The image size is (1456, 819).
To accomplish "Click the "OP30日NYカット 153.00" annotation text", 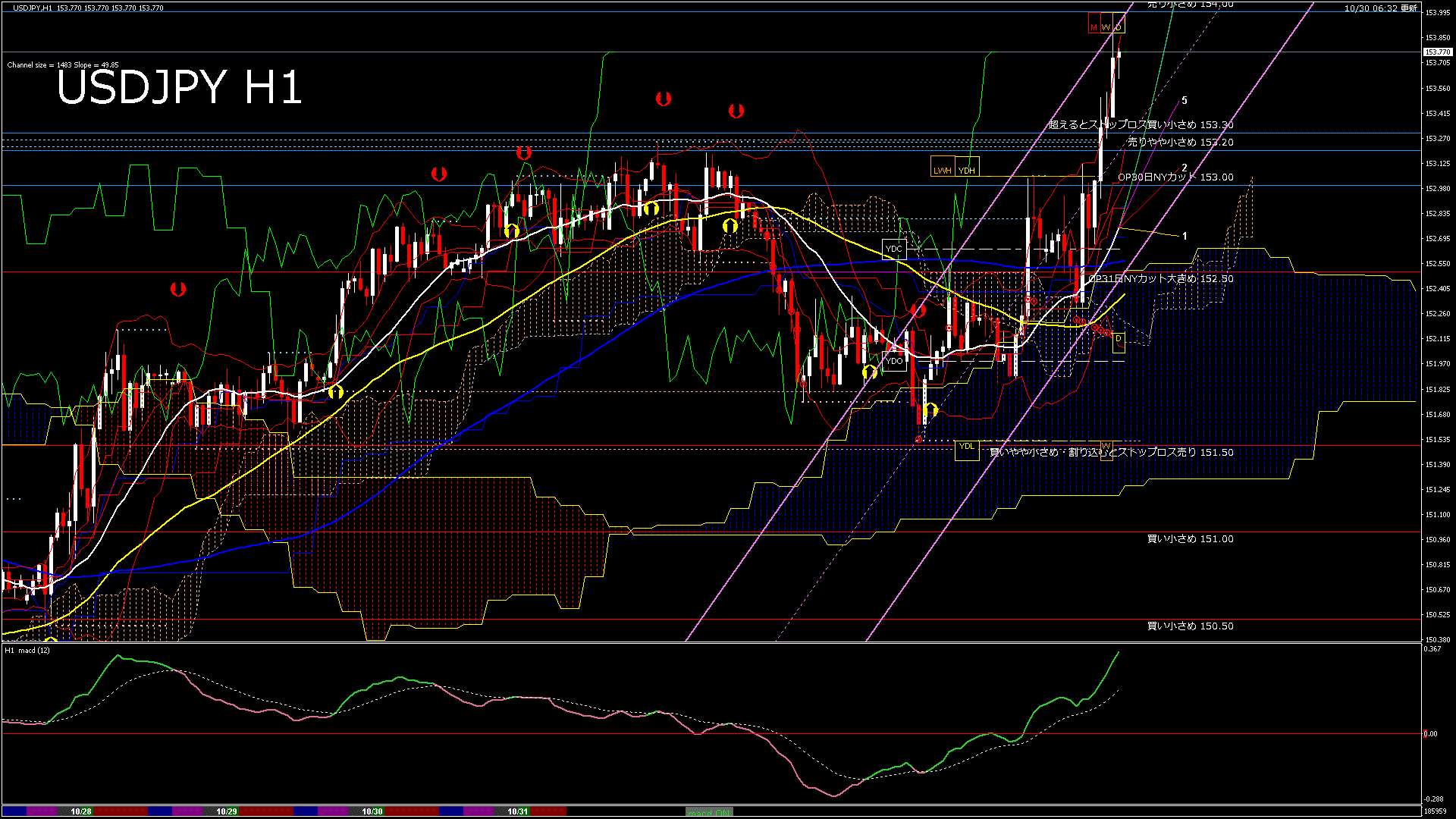I will (1175, 177).
